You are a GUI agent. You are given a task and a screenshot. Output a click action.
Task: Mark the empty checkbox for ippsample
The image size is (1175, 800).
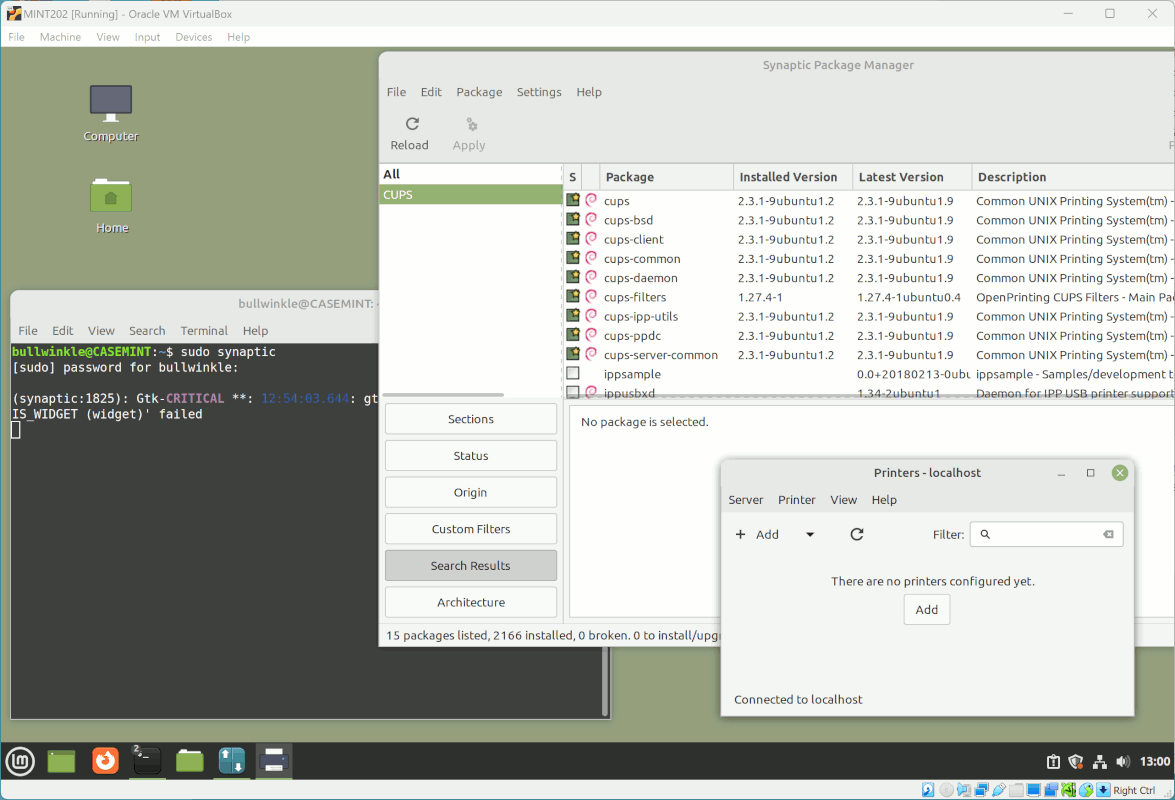coord(573,373)
